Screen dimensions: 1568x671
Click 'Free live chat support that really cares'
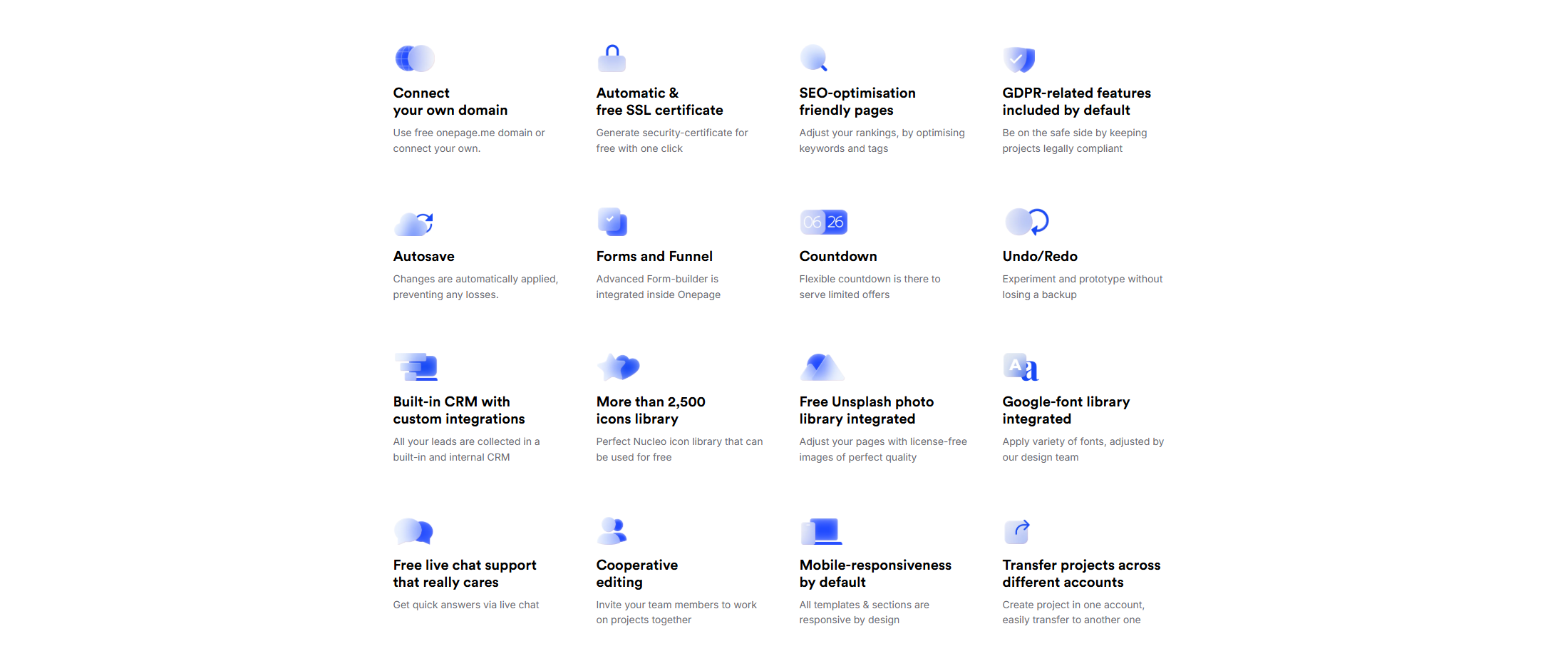[465, 573]
